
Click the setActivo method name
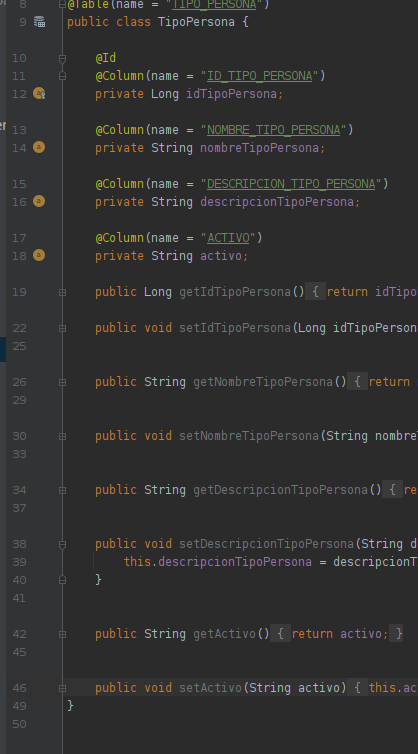click(210, 688)
